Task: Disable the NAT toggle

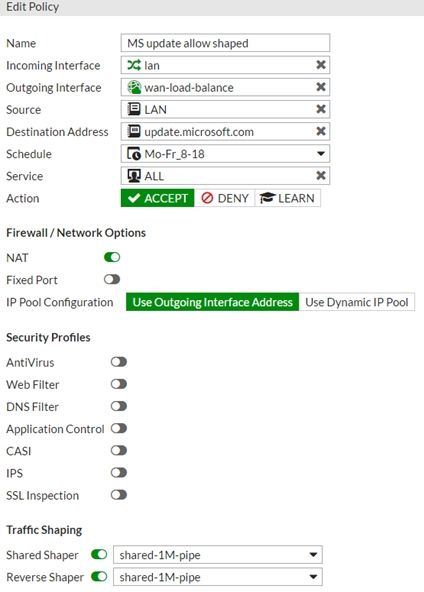Action: 112,257
